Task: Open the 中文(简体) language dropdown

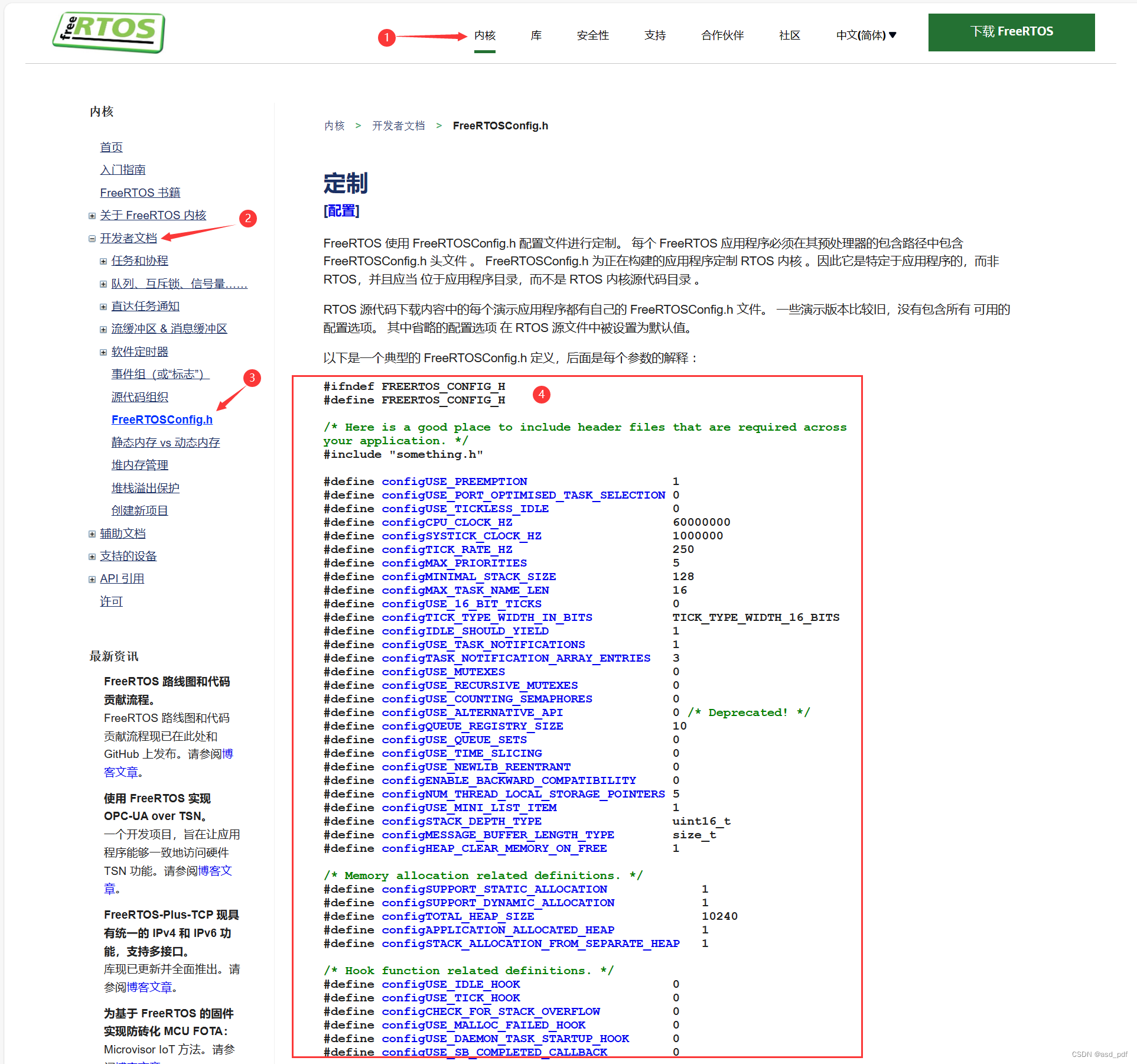Action: coord(866,35)
